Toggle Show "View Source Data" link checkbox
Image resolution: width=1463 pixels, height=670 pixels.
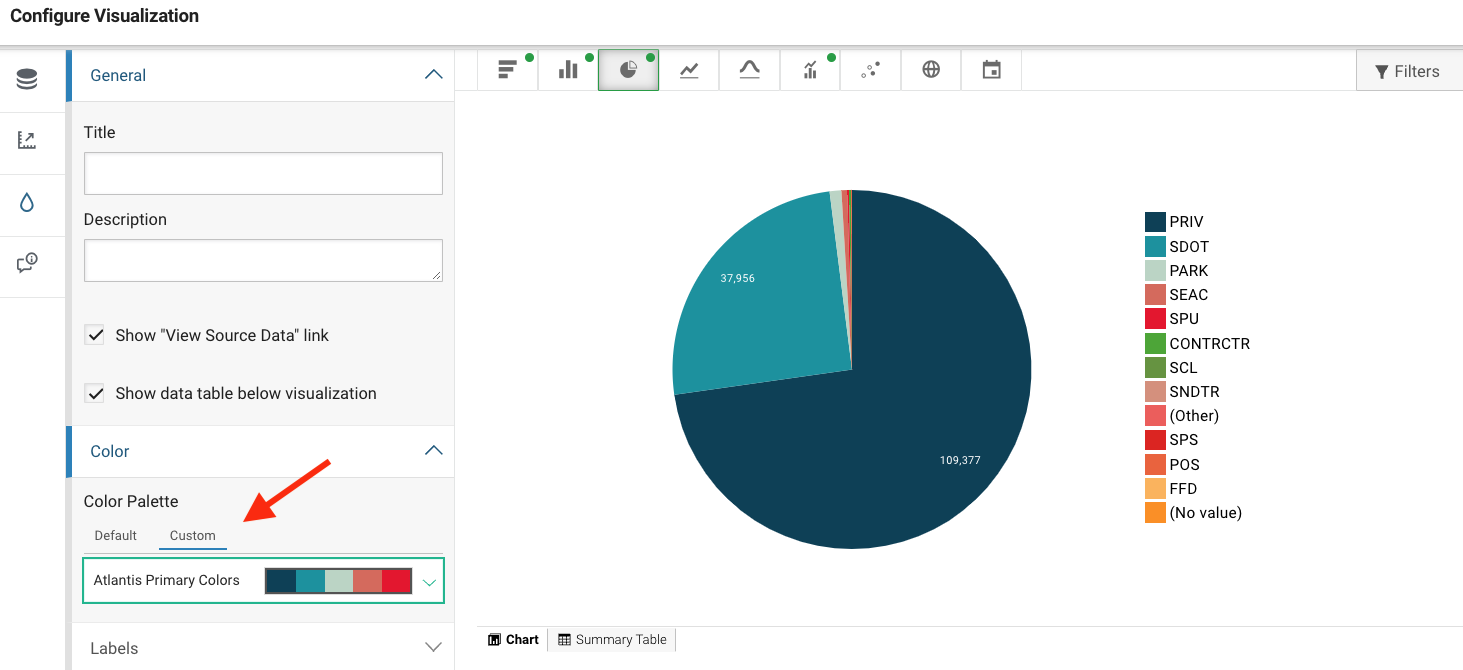95,335
